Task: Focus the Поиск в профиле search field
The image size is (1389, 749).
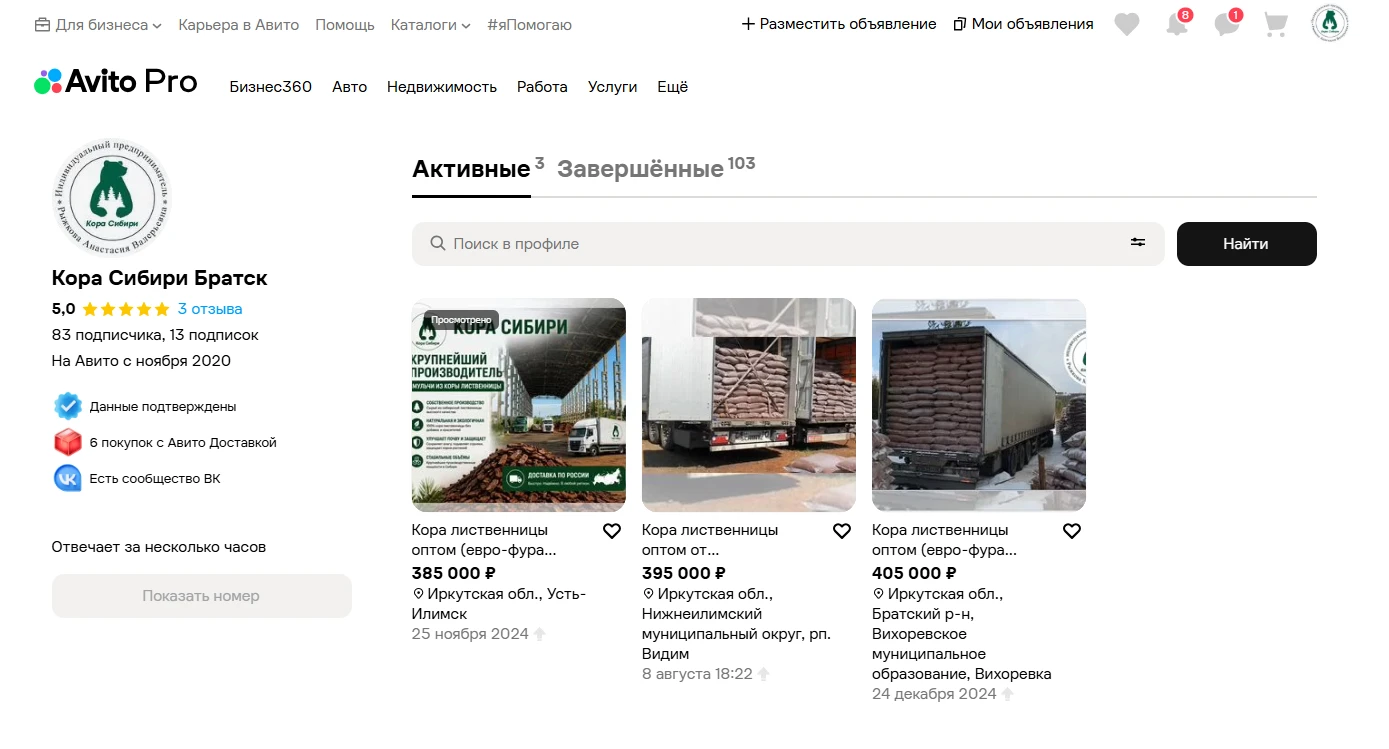Action: coord(788,244)
